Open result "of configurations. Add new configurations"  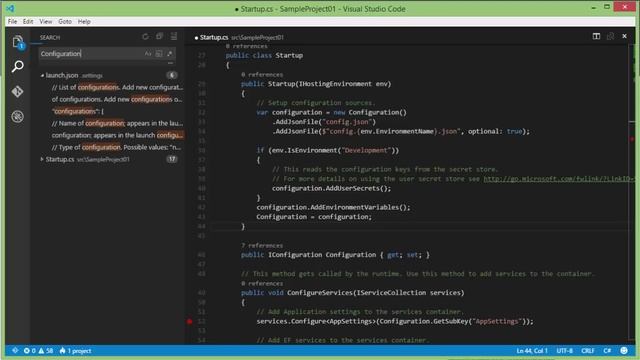117,99
